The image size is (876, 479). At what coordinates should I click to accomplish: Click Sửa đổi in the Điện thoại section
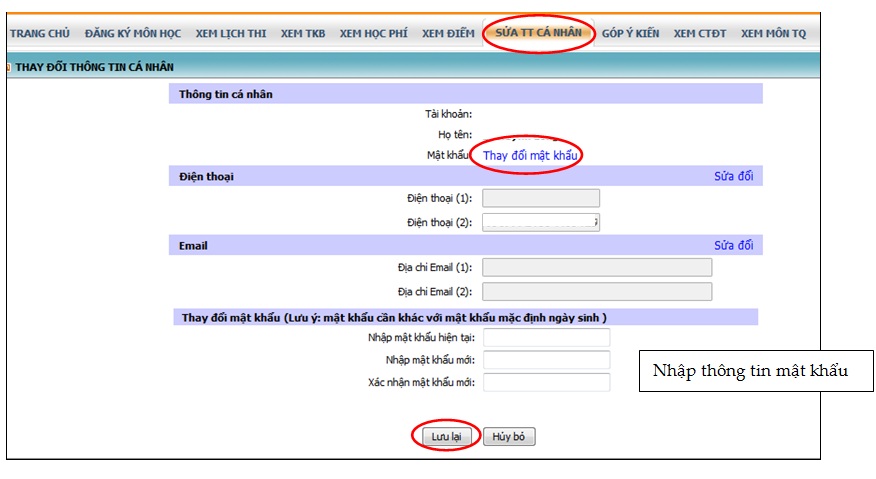tap(733, 176)
